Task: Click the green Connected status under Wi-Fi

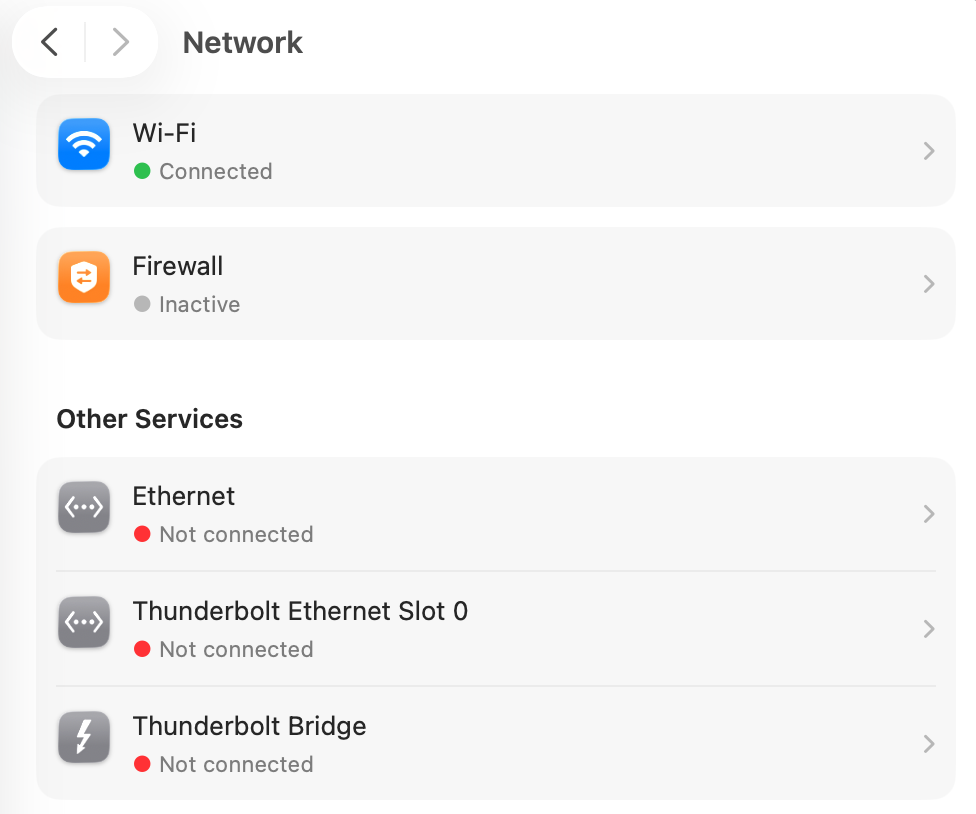Action: click(x=215, y=171)
